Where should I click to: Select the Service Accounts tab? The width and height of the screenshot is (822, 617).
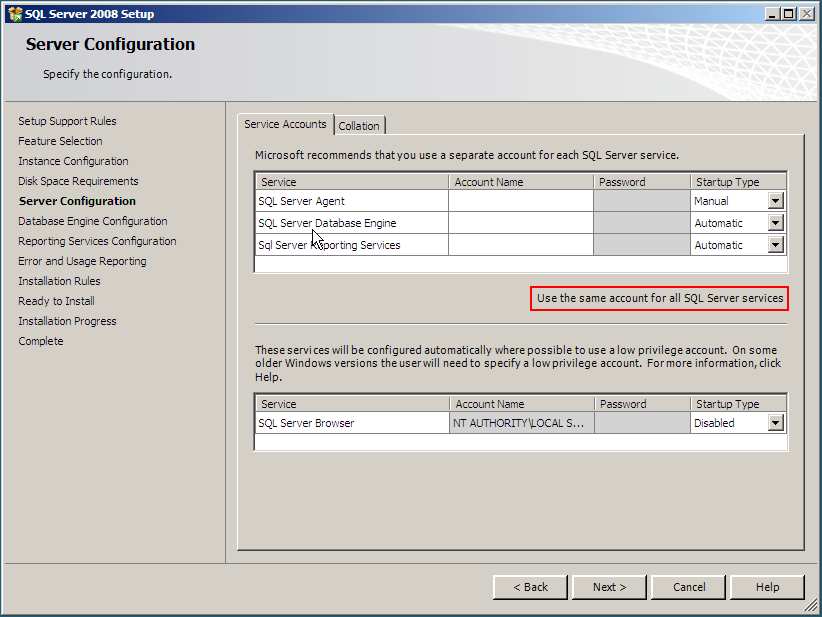[x=285, y=124]
